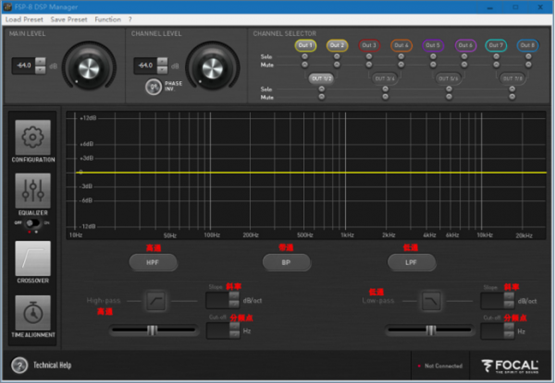Click the Technical Help question mark icon
This screenshot has width=555, height=383.
19,365
